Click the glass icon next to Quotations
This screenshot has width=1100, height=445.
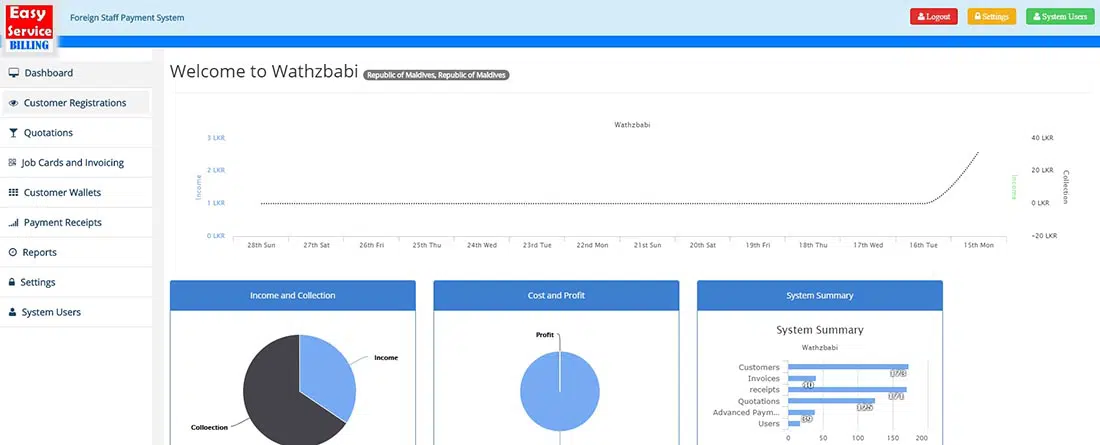pos(13,133)
